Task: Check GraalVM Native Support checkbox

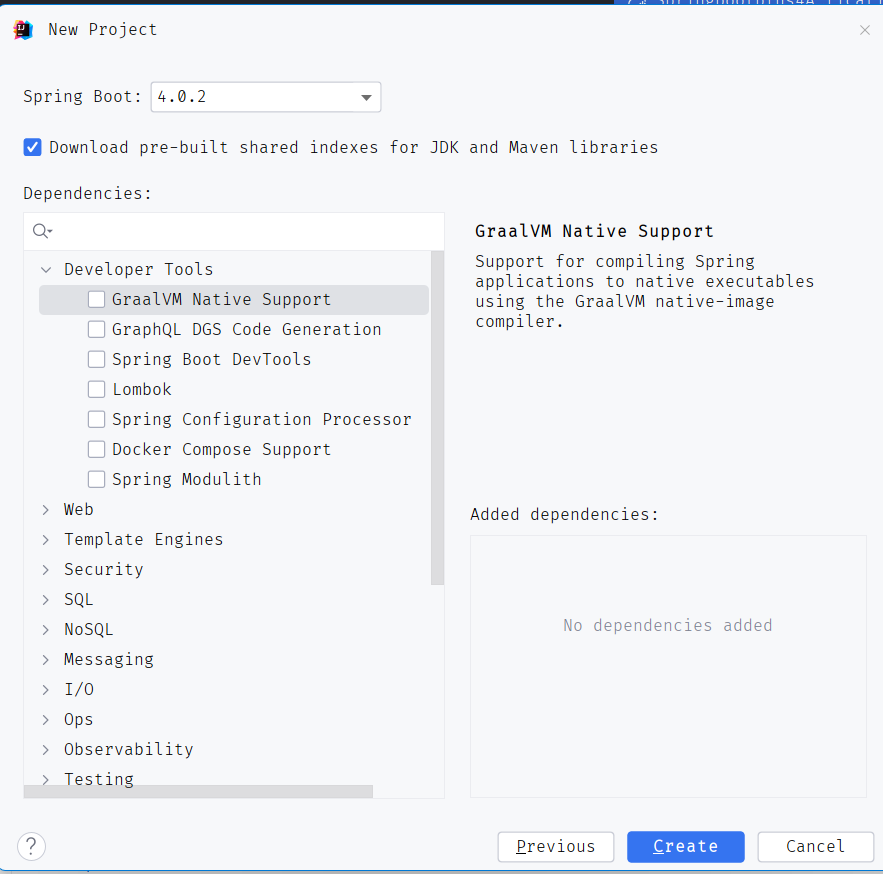Action: pyautogui.click(x=96, y=300)
